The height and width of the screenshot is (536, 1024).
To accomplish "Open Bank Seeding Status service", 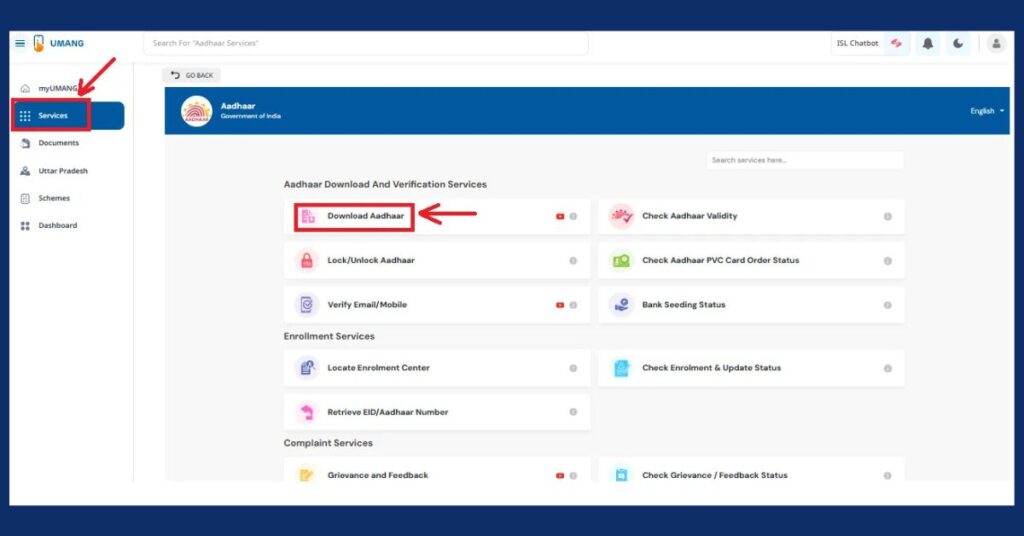I will pyautogui.click(x=751, y=305).
